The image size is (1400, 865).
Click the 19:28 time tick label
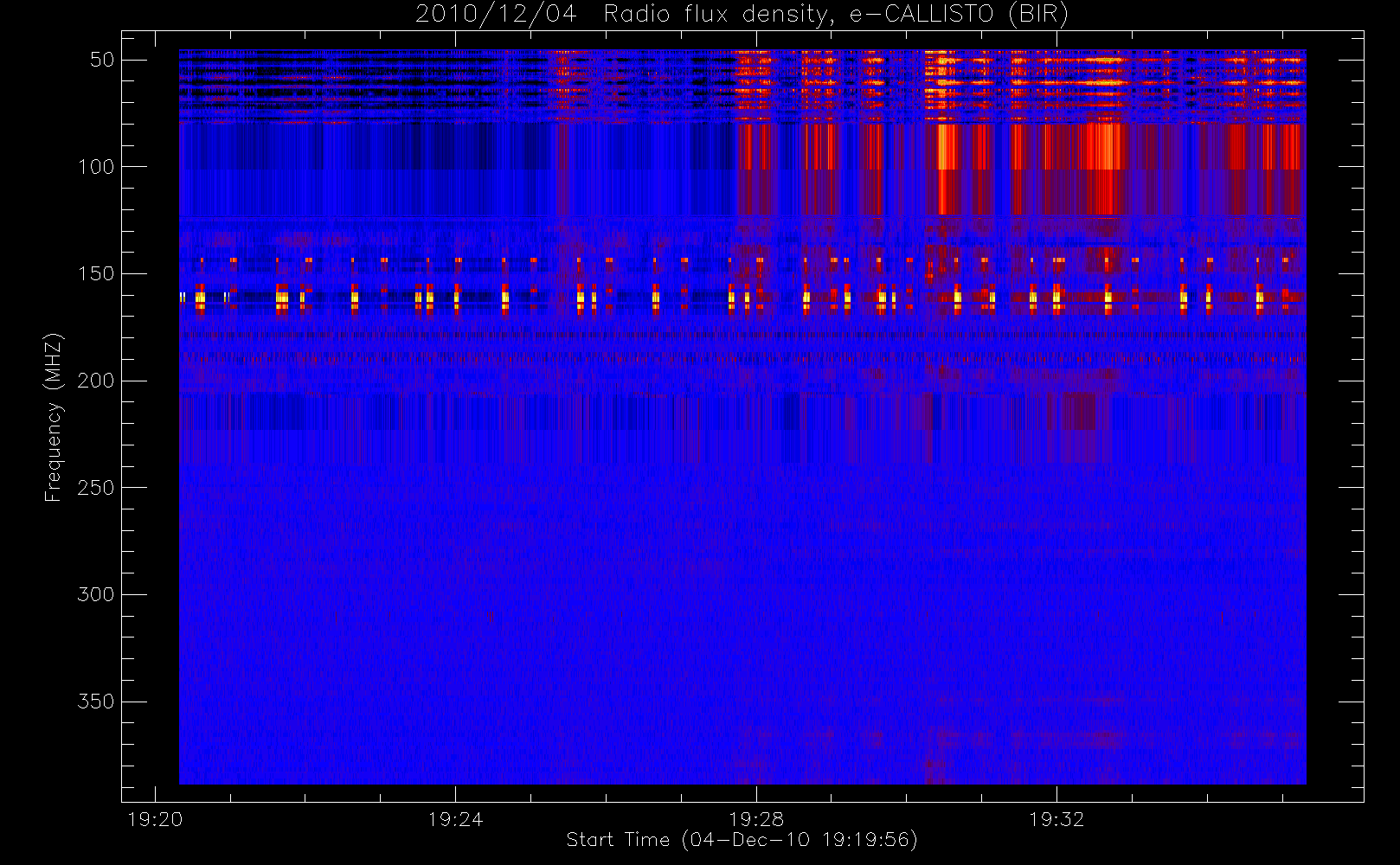tap(756, 819)
